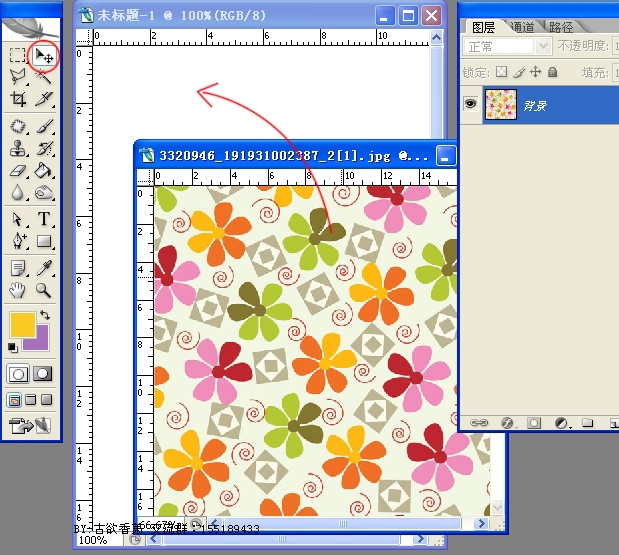Image resolution: width=619 pixels, height=555 pixels.
Task: Select the Zoom tool
Action: pos(43,290)
